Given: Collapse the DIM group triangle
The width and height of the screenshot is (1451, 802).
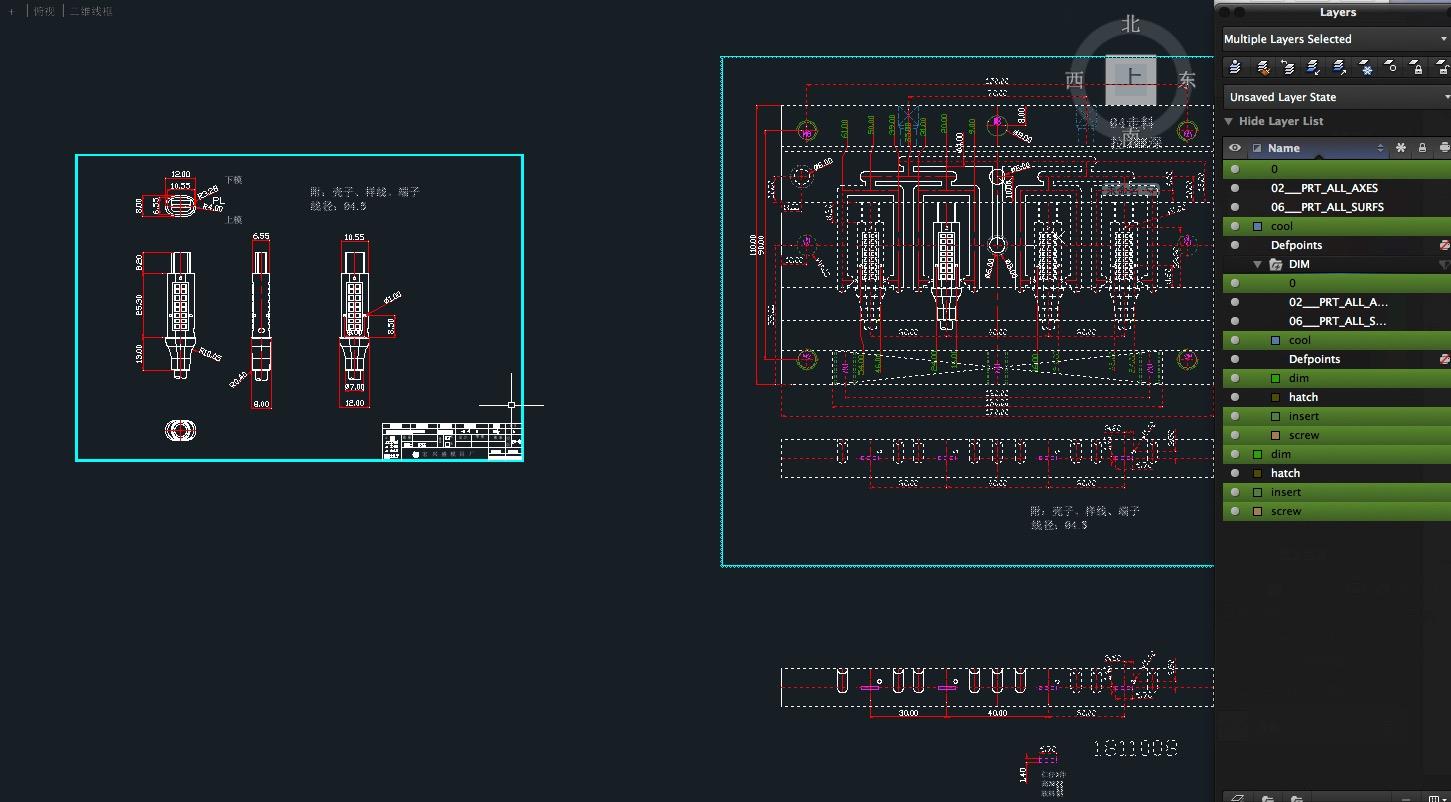Looking at the screenshot, I should point(1258,264).
